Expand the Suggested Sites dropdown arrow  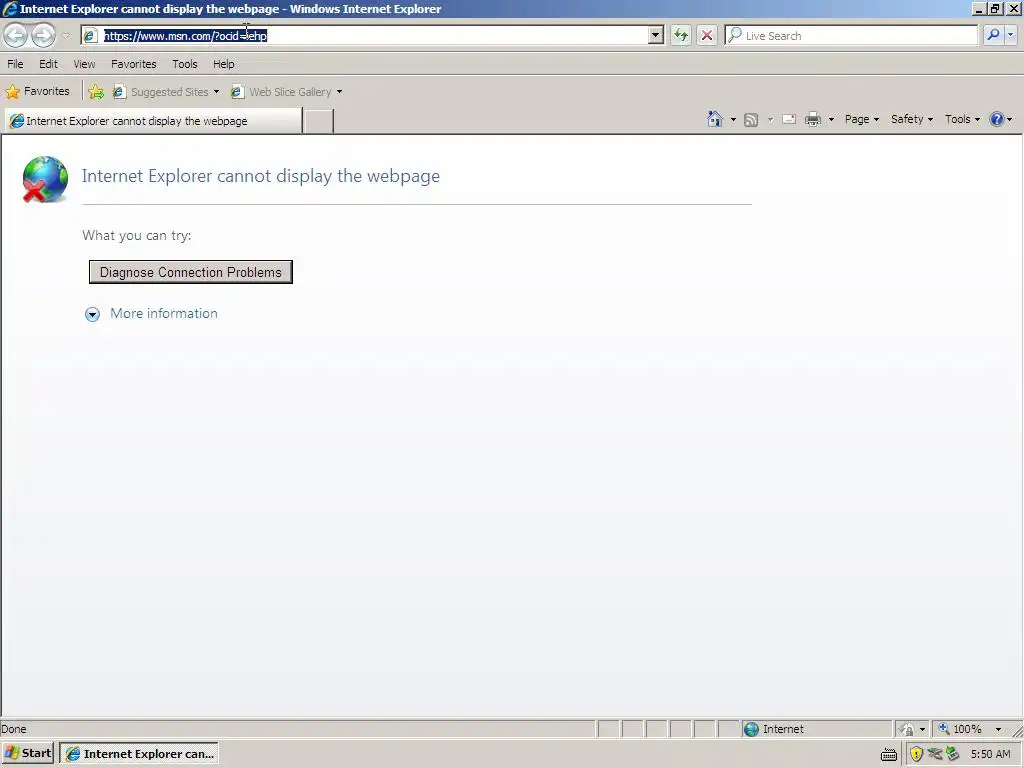pyautogui.click(x=216, y=92)
